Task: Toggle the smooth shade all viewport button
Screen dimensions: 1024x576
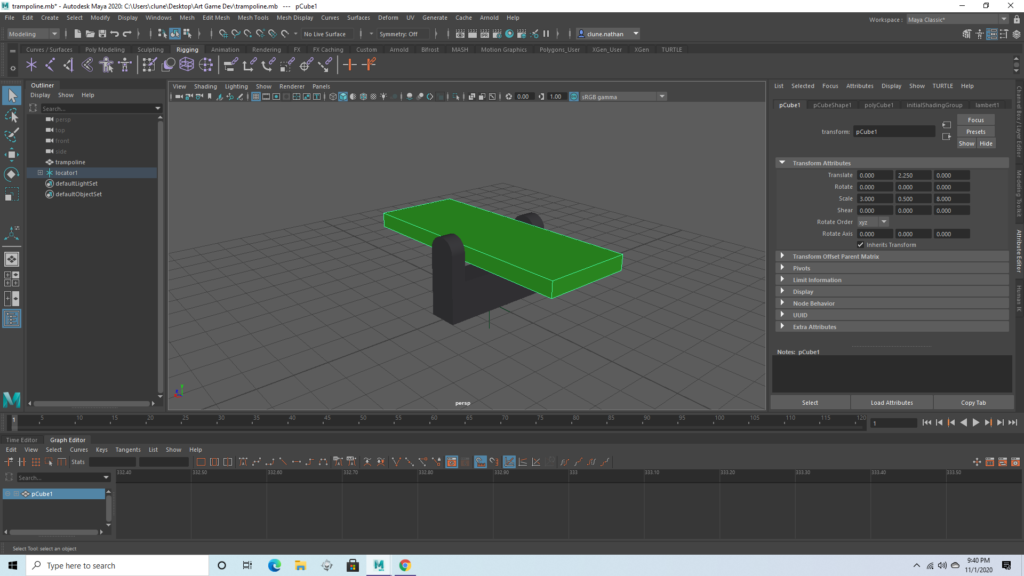Action: pyautogui.click(x=343, y=97)
